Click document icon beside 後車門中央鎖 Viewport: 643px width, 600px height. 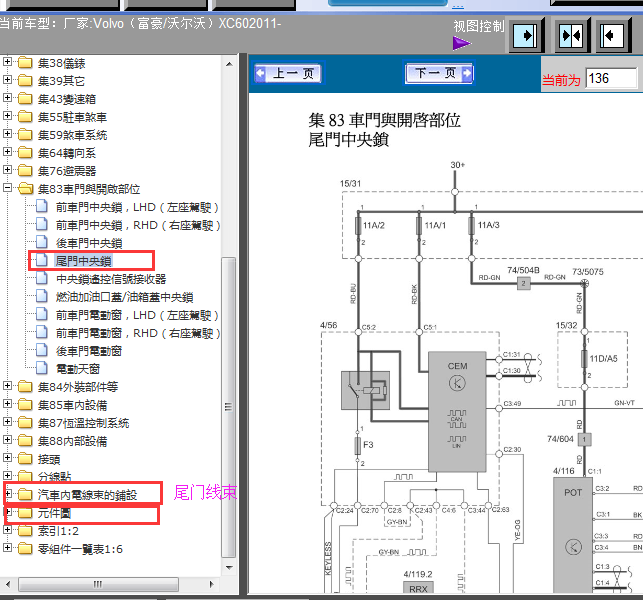point(41,242)
